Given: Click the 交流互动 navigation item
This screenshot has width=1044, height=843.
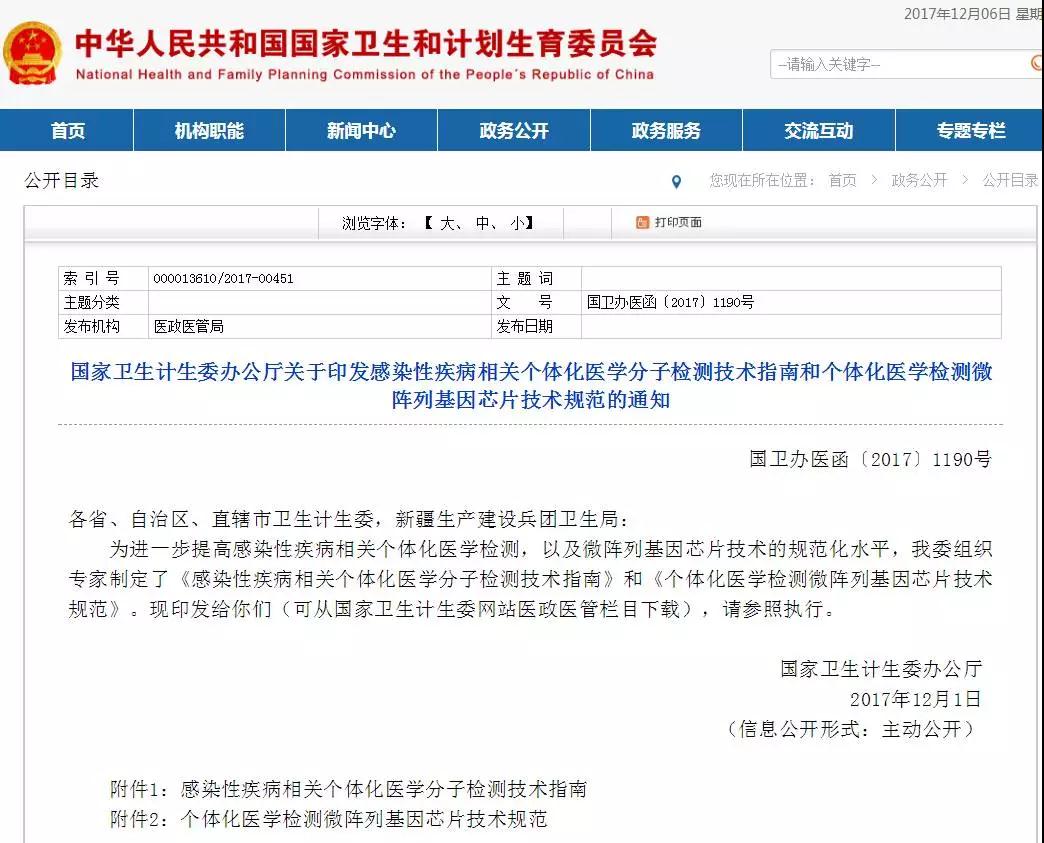Looking at the screenshot, I should point(818,131).
